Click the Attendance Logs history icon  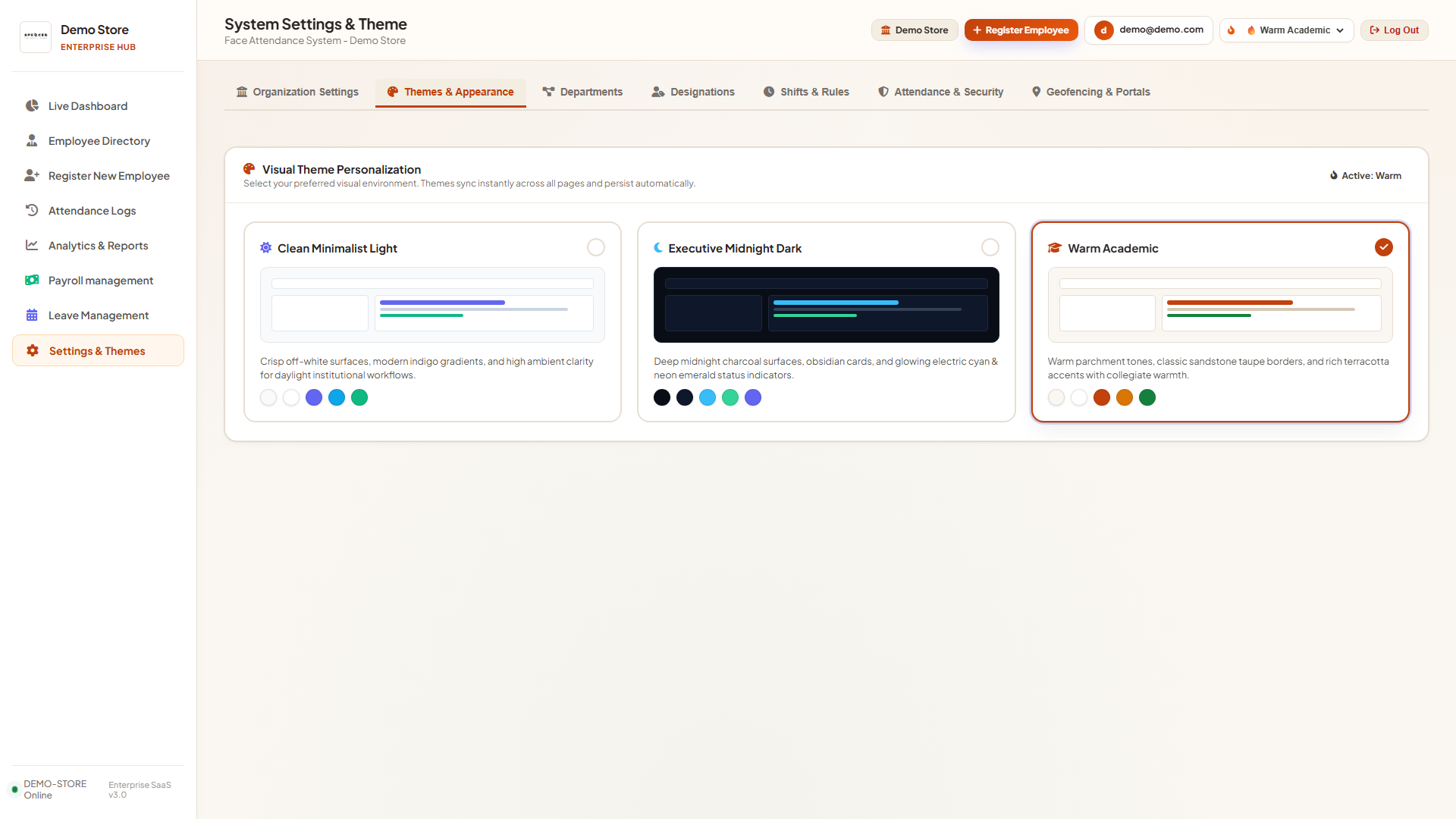(x=32, y=210)
